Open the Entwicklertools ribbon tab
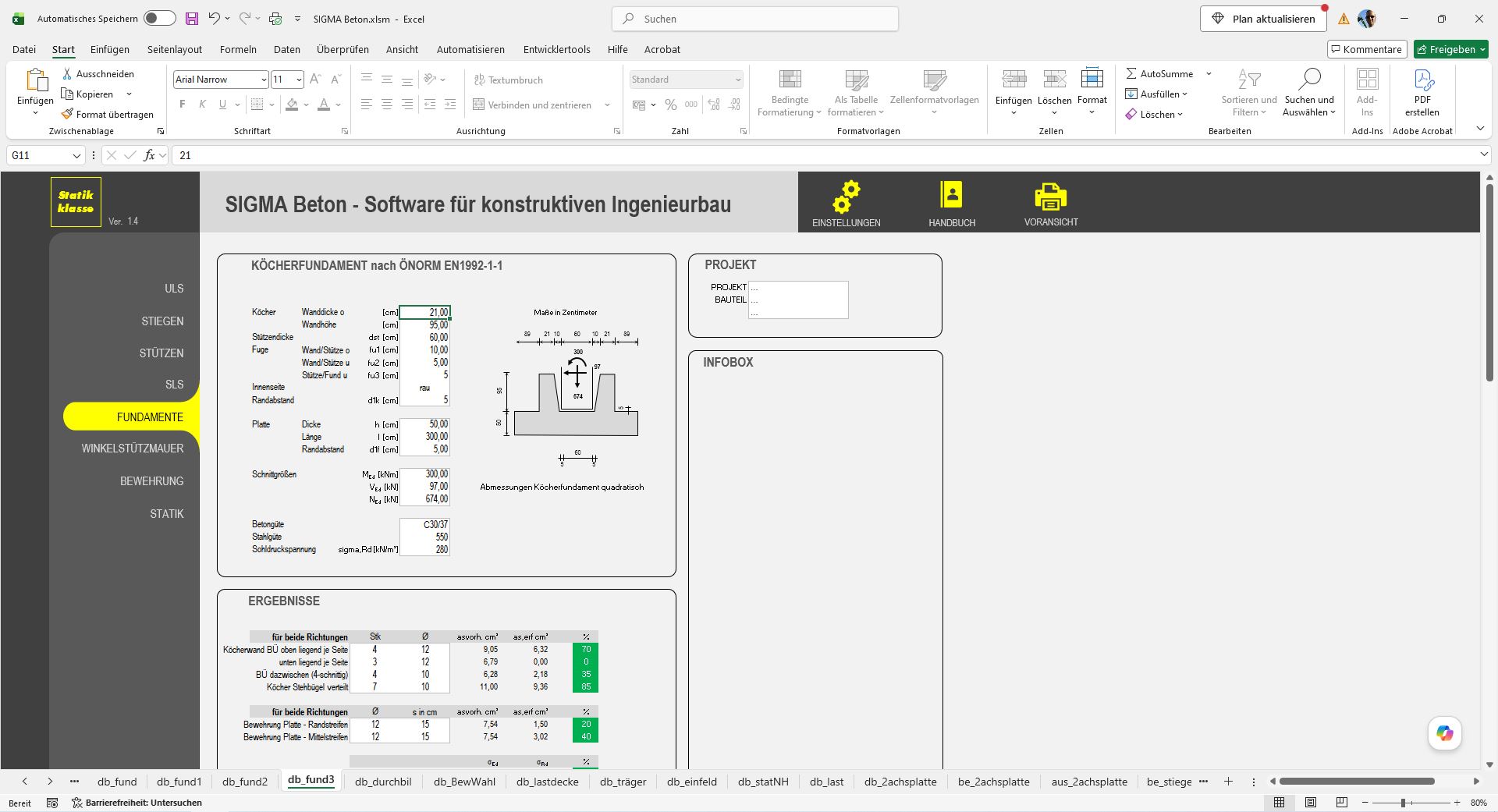Image resolution: width=1498 pixels, height=812 pixels. click(557, 49)
